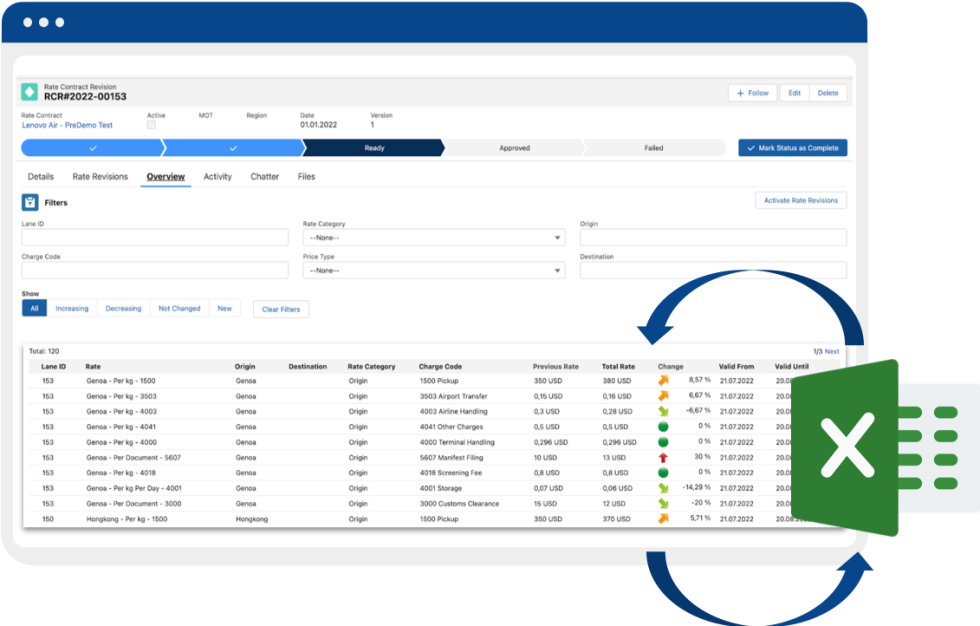Open the Price Type dropdown
Viewport: 980px width, 626px height.
pyautogui.click(x=557, y=269)
